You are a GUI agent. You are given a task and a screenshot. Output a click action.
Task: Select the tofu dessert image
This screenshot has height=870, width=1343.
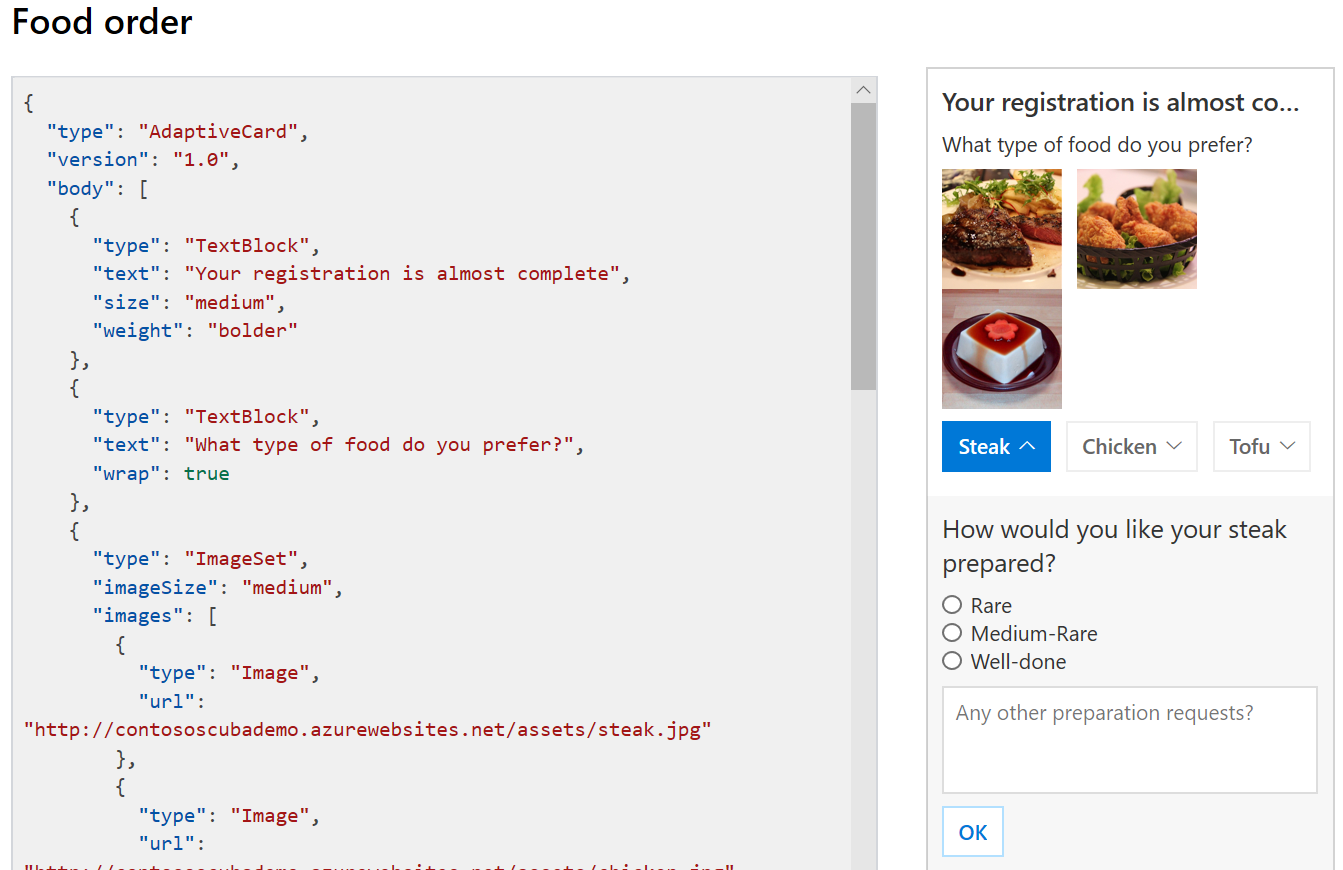[1001, 349]
